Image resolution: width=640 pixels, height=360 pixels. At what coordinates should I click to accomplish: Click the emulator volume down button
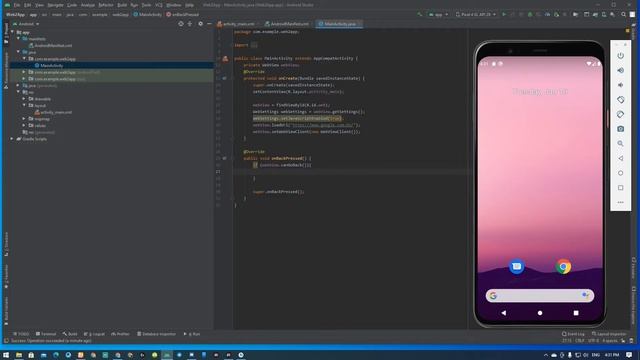[620, 85]
